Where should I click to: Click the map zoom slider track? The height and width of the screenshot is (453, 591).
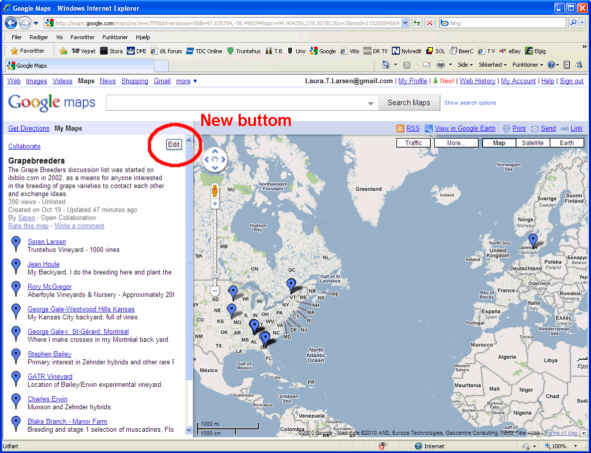[x=215, y=247]
